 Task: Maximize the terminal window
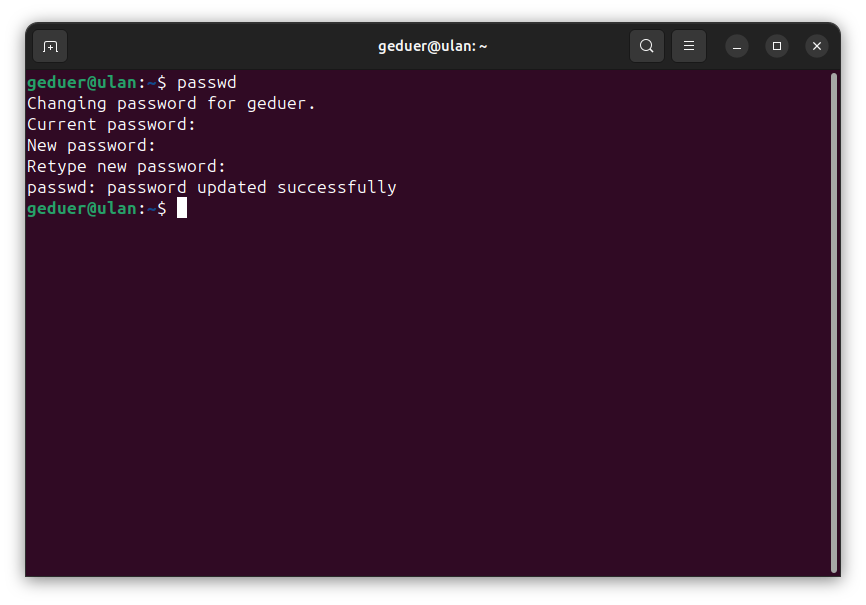pos(777,46)
